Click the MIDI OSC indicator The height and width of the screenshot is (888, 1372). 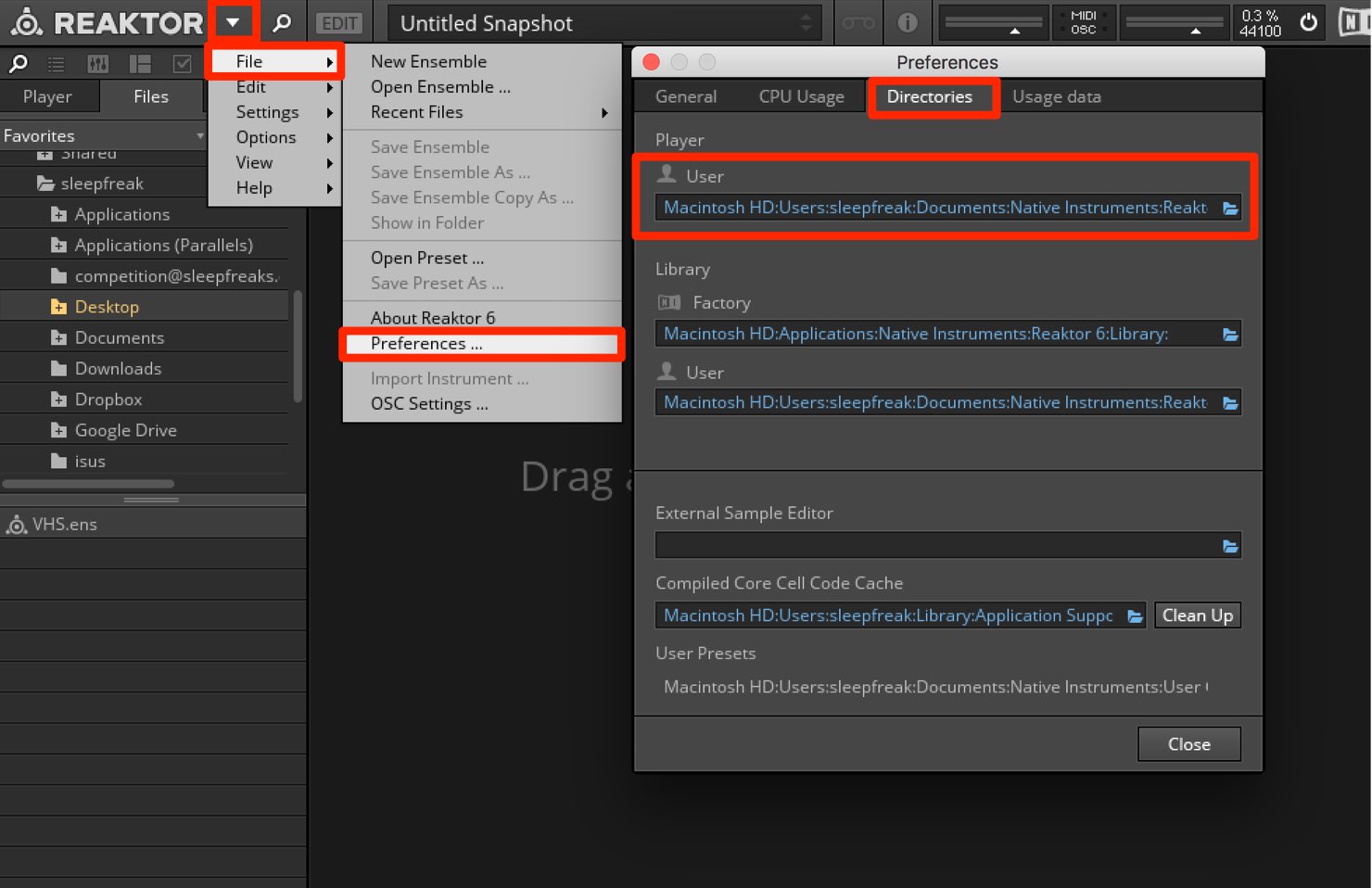pyautogui.click(x=1083, y=23)
